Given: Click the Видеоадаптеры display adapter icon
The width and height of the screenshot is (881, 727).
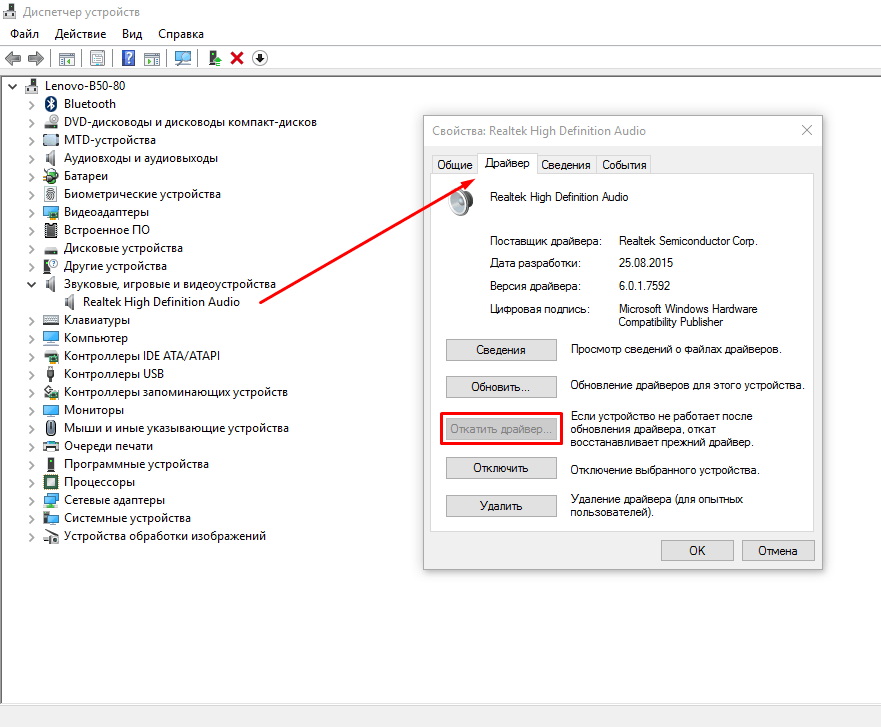Looking at the screenshot, I should (51, 212).
